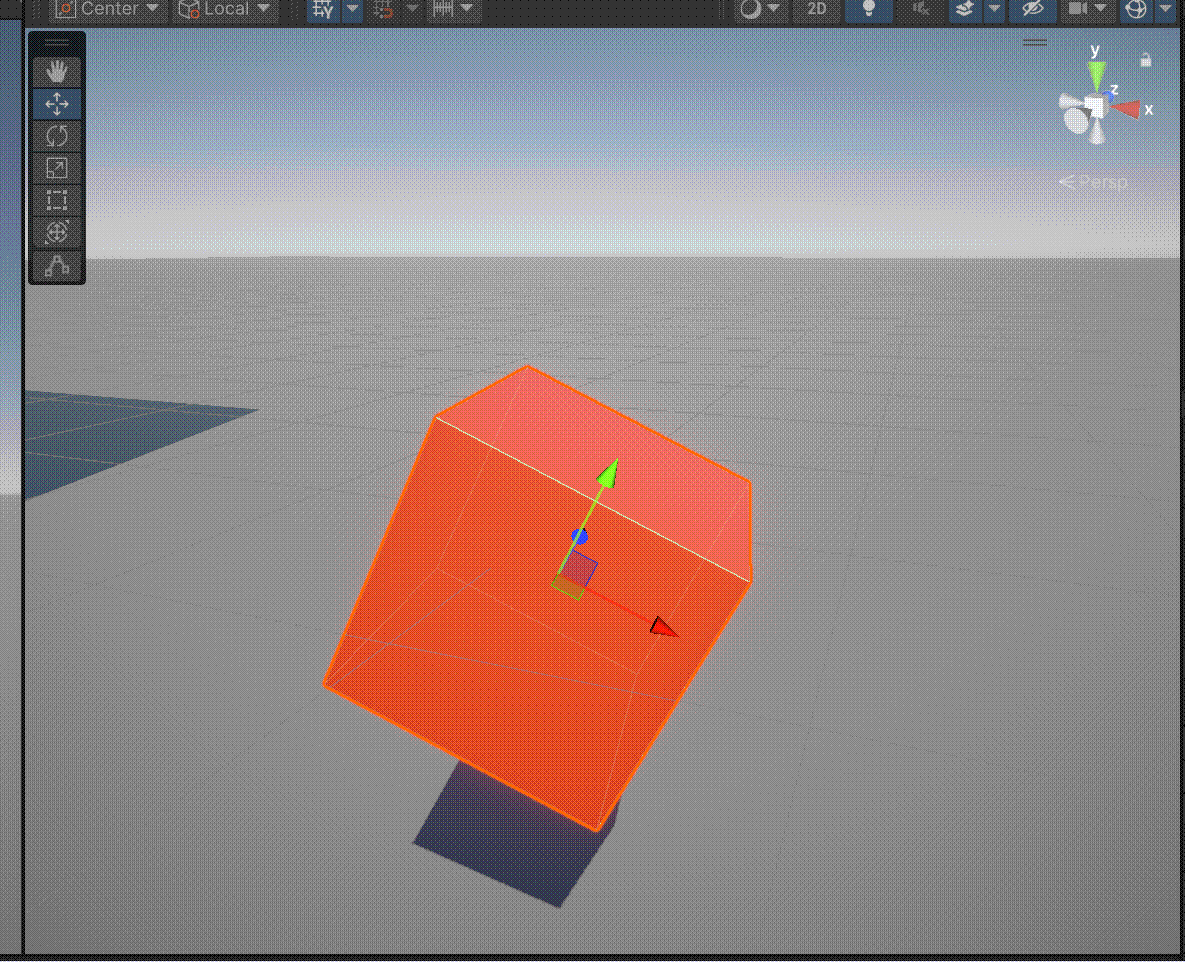The height and width of the screenshot is (962, 1185).
Task: Toggle scene audio mute button
Action: [920, 9]
